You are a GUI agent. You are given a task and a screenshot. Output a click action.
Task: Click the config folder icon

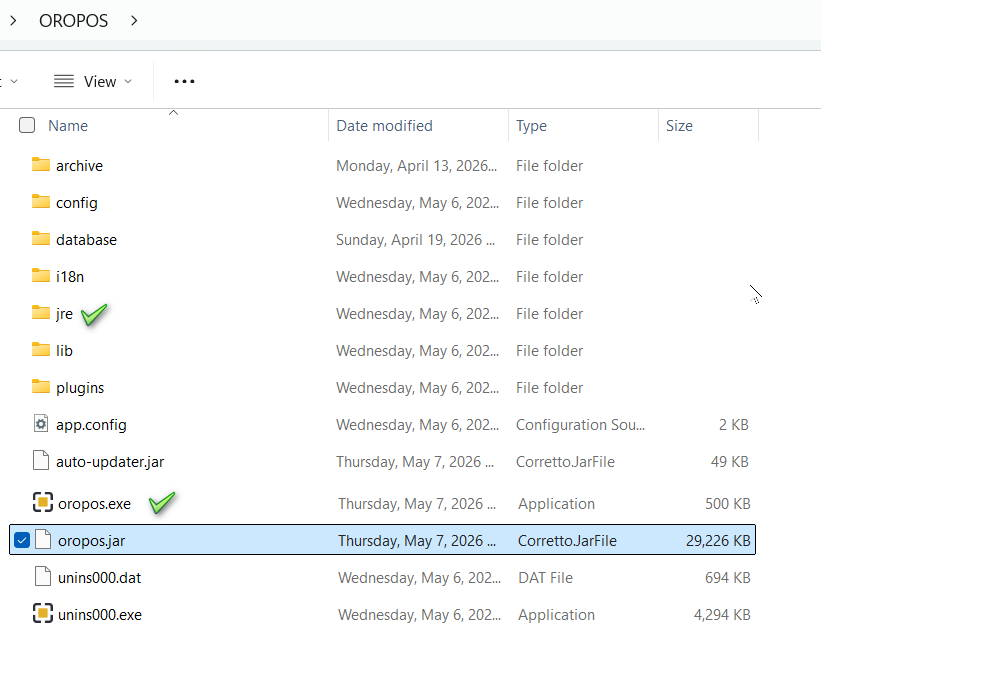41,202
